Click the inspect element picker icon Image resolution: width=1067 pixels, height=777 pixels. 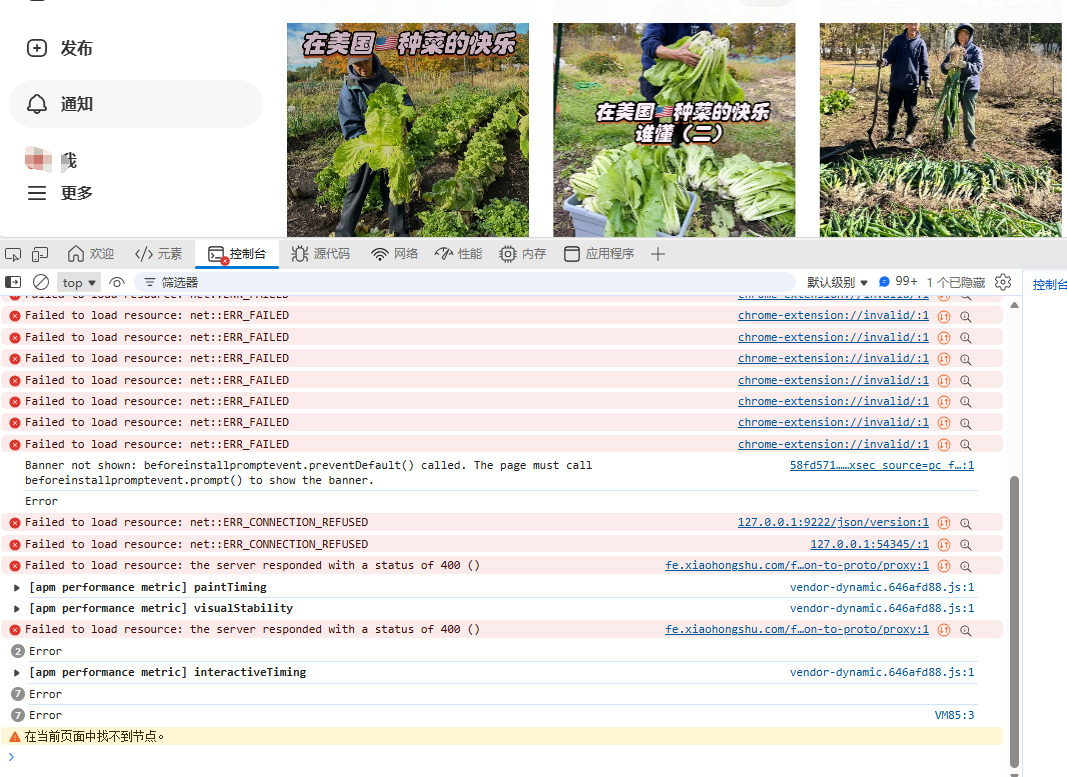tap(13, 254)
